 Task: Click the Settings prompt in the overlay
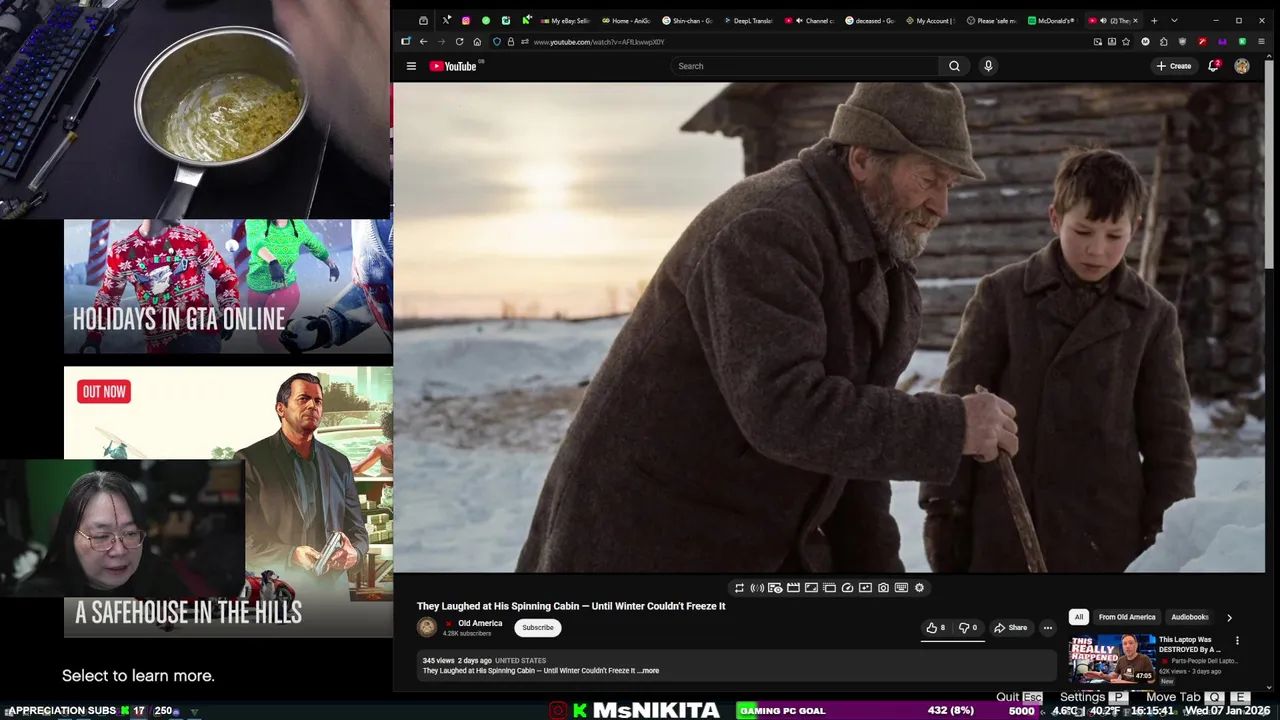[1094, 697]
